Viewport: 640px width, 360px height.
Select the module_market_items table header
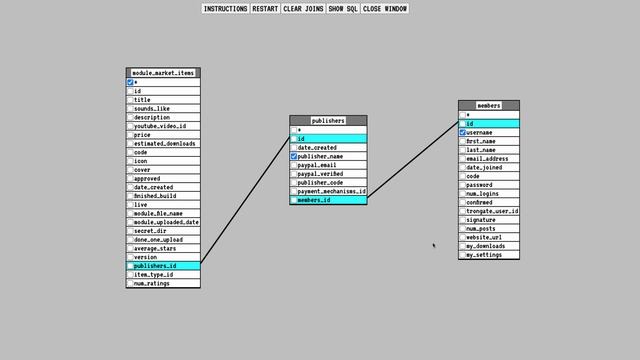163,73
